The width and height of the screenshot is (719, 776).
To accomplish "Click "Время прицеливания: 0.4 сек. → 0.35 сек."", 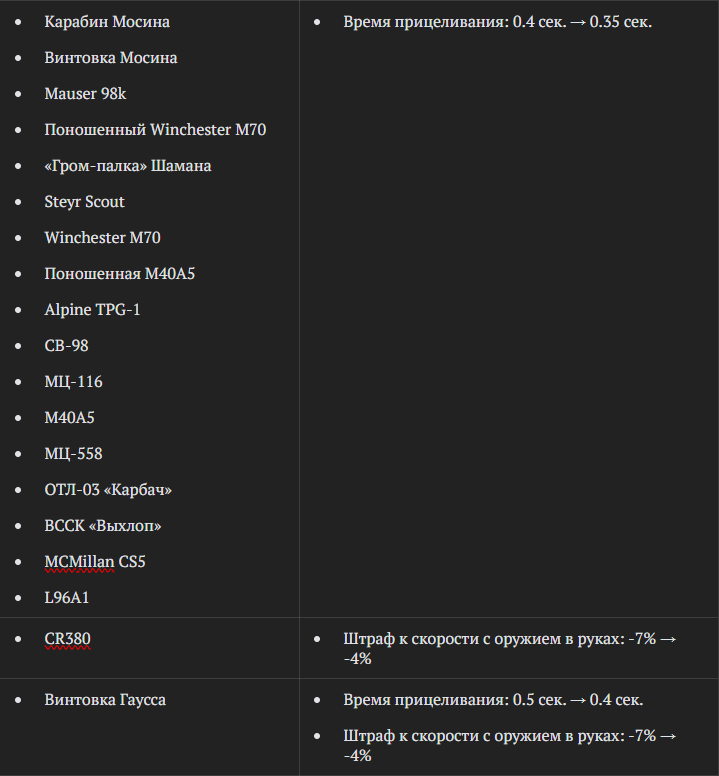I will click(497, 22).
